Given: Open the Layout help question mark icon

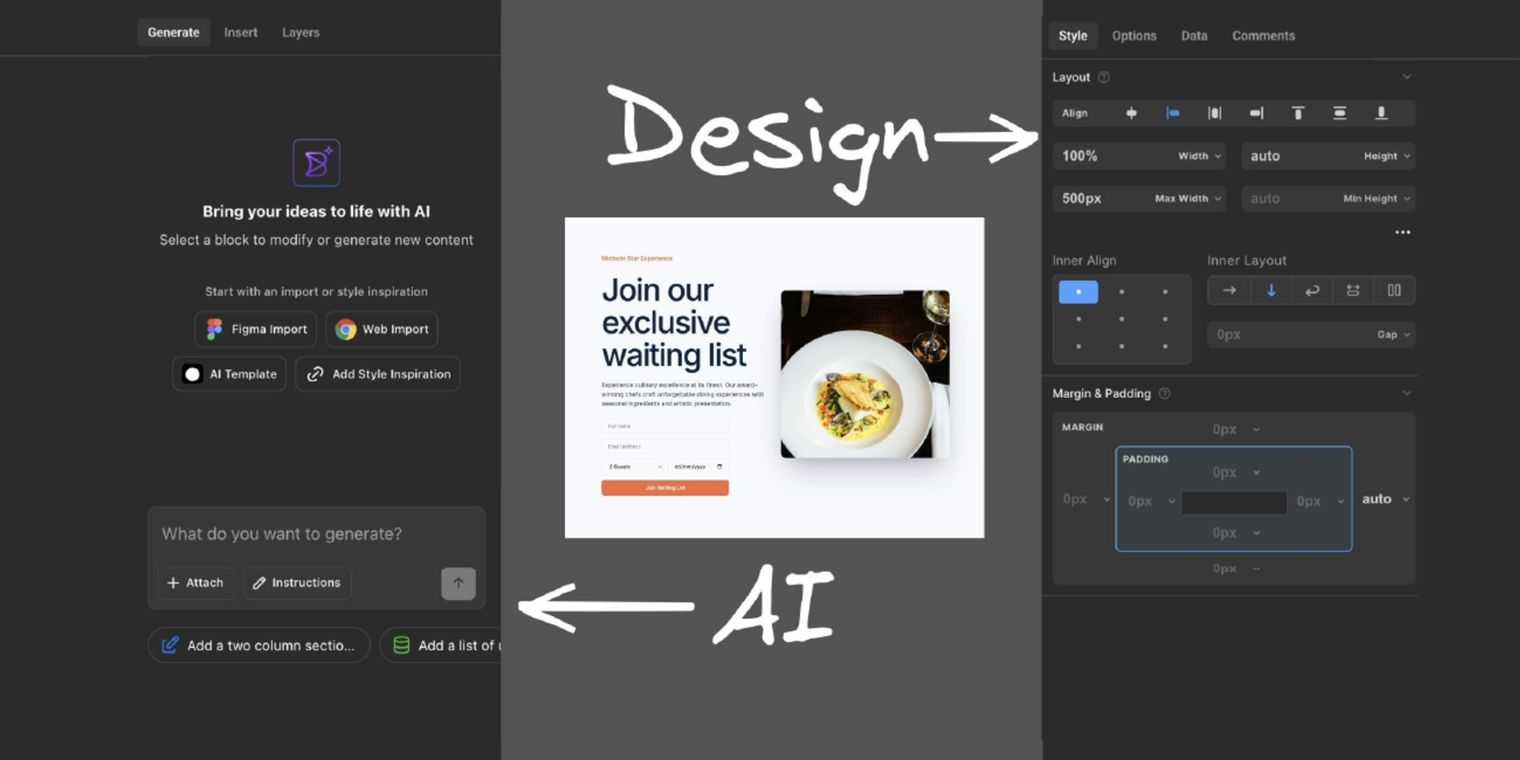Looking at the screenshot, I should pyautogui.click(x=1104, y=77).
